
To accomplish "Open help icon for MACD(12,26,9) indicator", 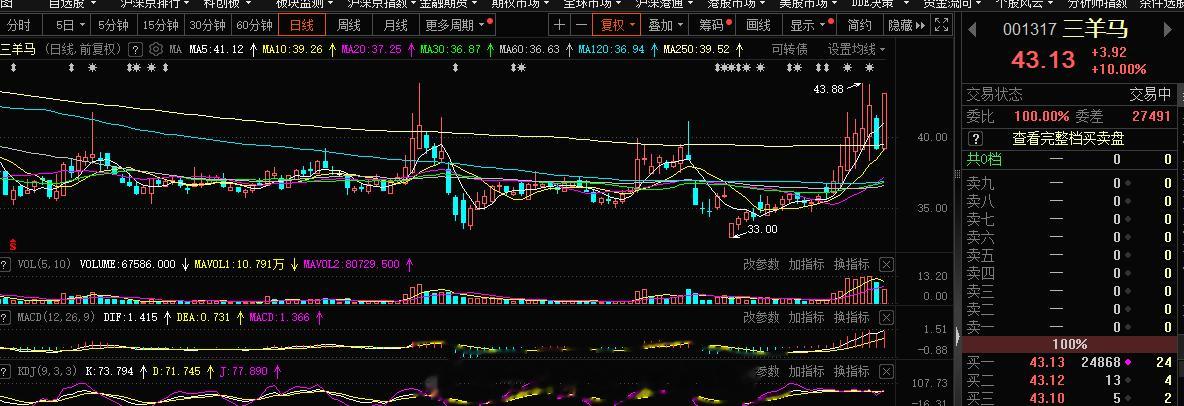I will 6,318.
